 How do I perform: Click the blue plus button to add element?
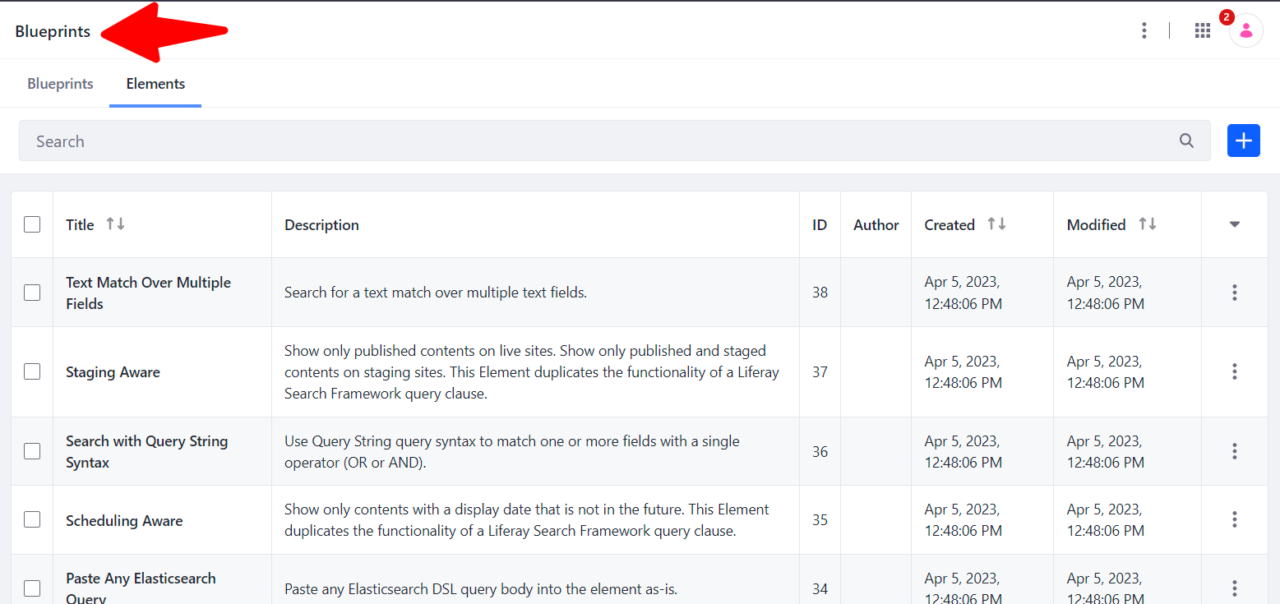(1243, 140)
